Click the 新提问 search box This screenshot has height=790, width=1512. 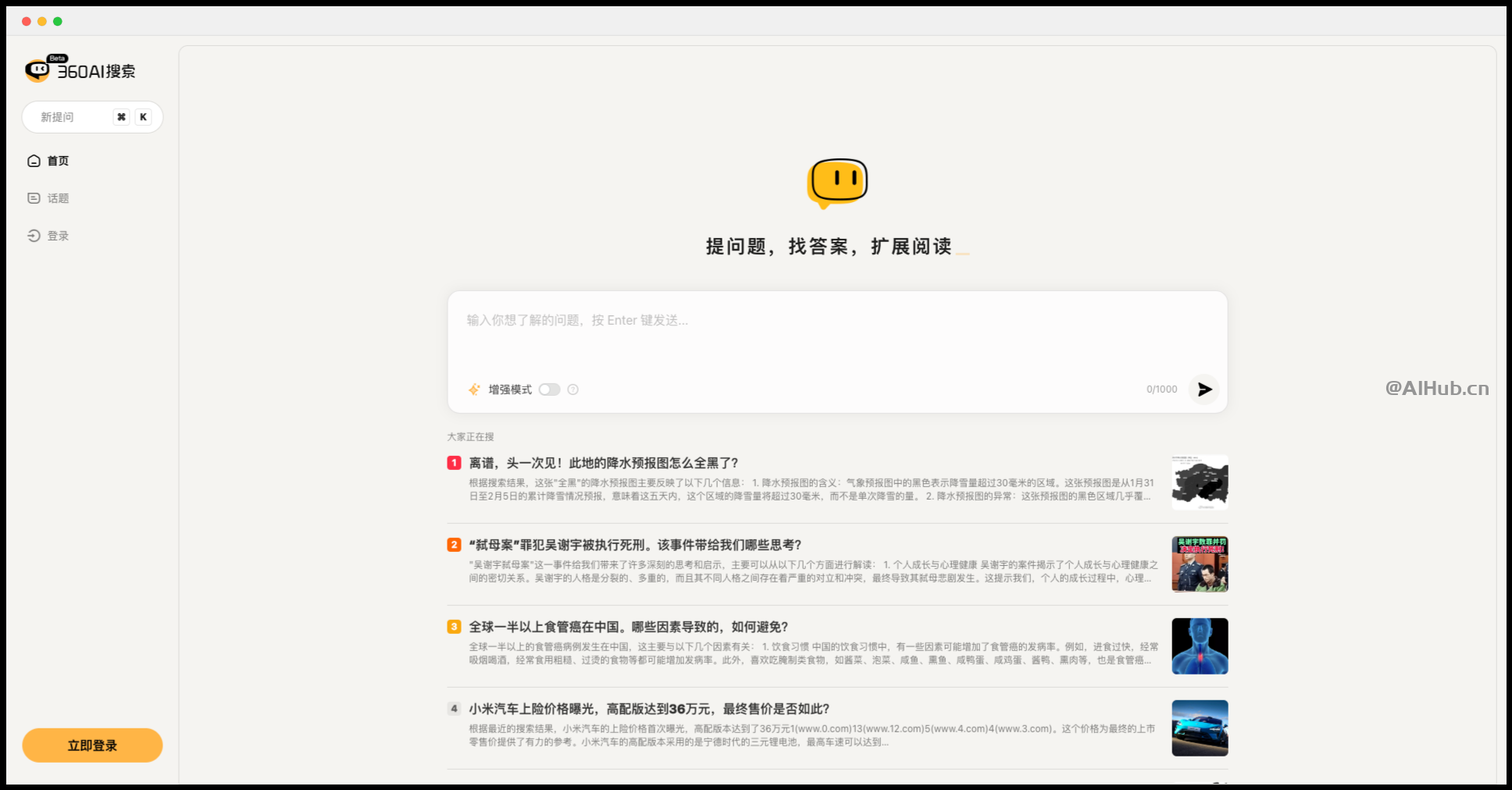tap(92, 117)
